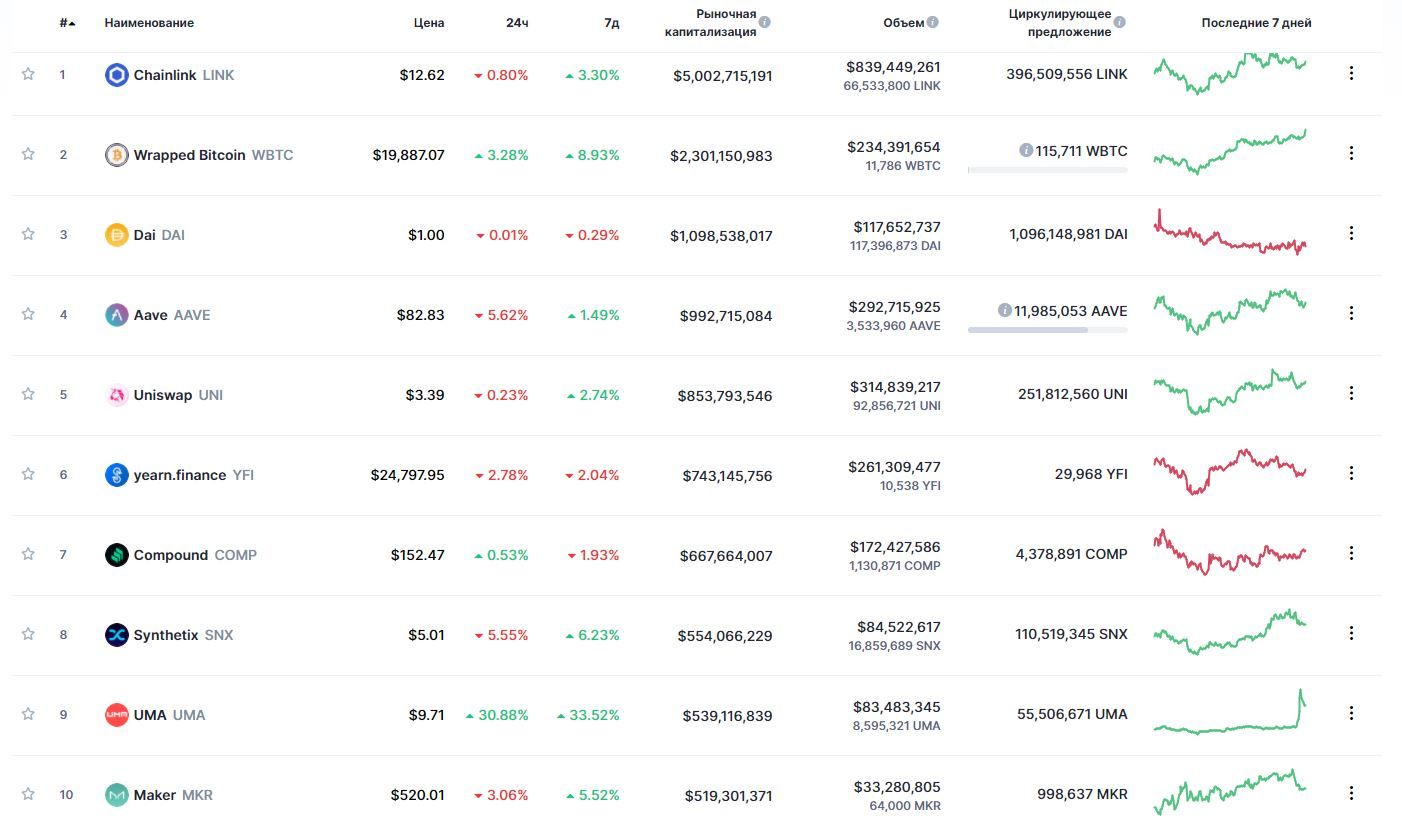This screenshot has height=829, width=1402.
Task: Sort the table by rank number column
Action: [67, 22]
